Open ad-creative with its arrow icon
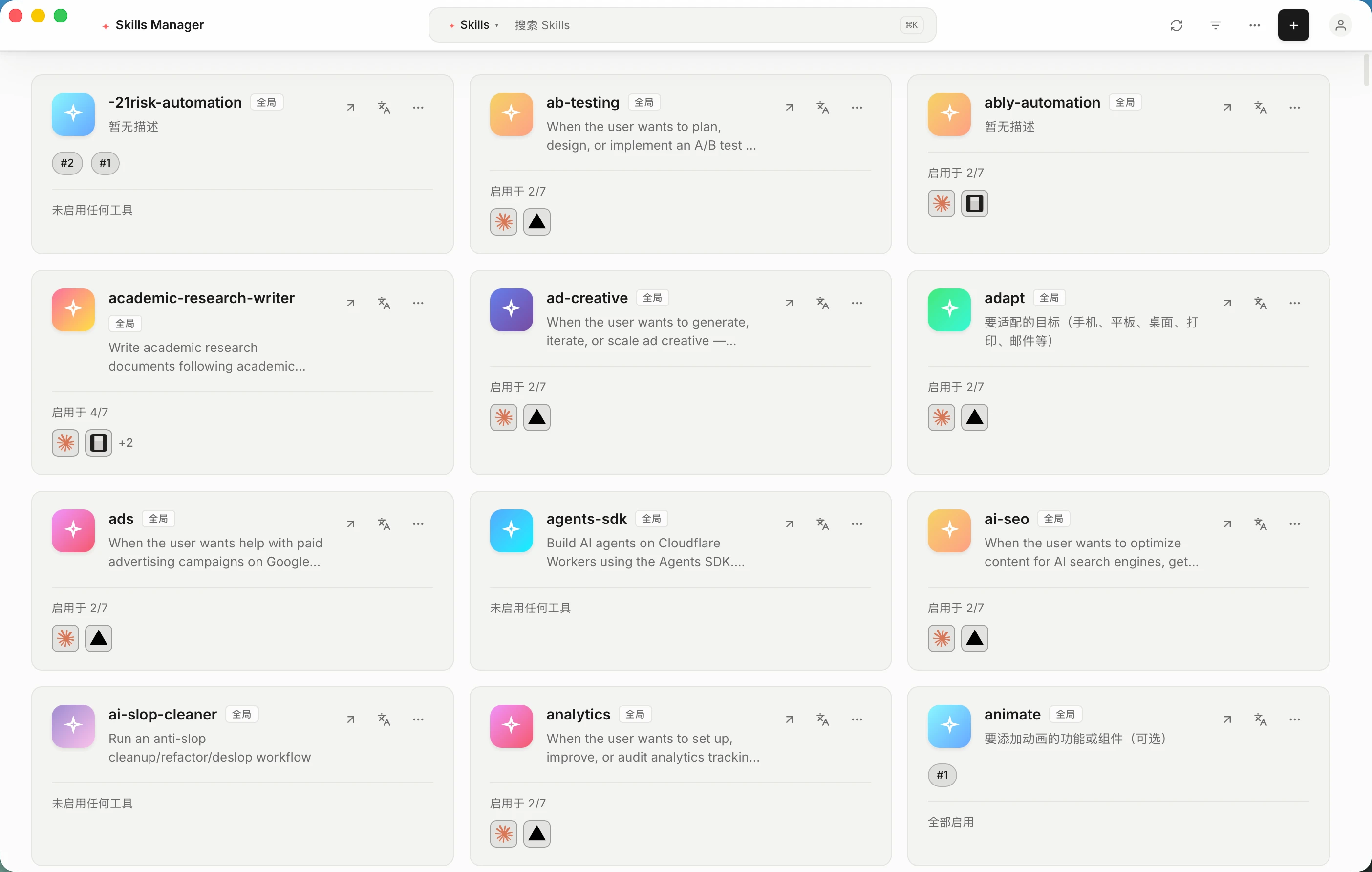Image resolution: width=1372 pixels, height=872 pixels. pyautogui.click(x=789, y=303)
